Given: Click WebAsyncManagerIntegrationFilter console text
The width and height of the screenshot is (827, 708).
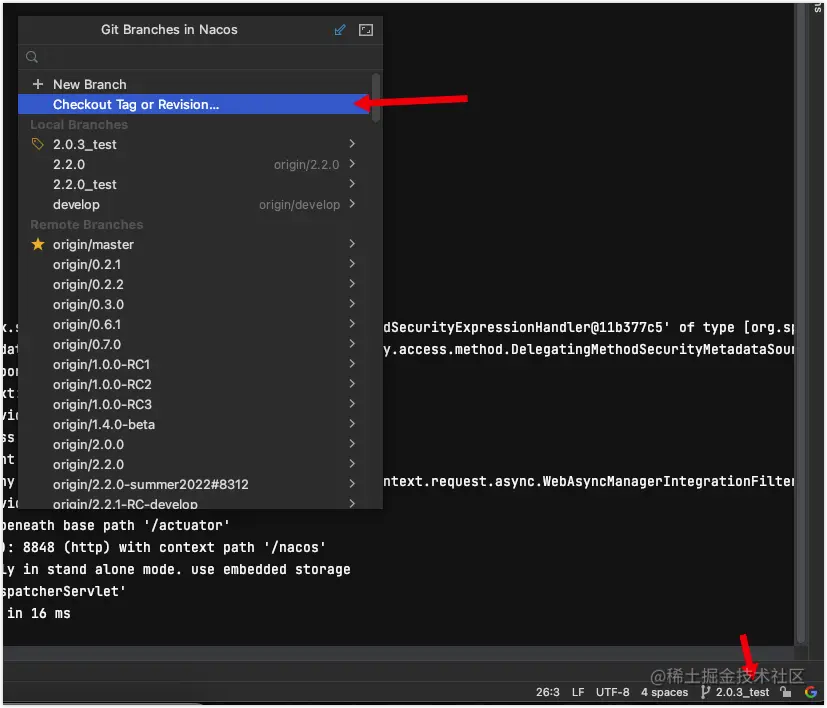Looking at the screenshot, I should coord(668,482).
